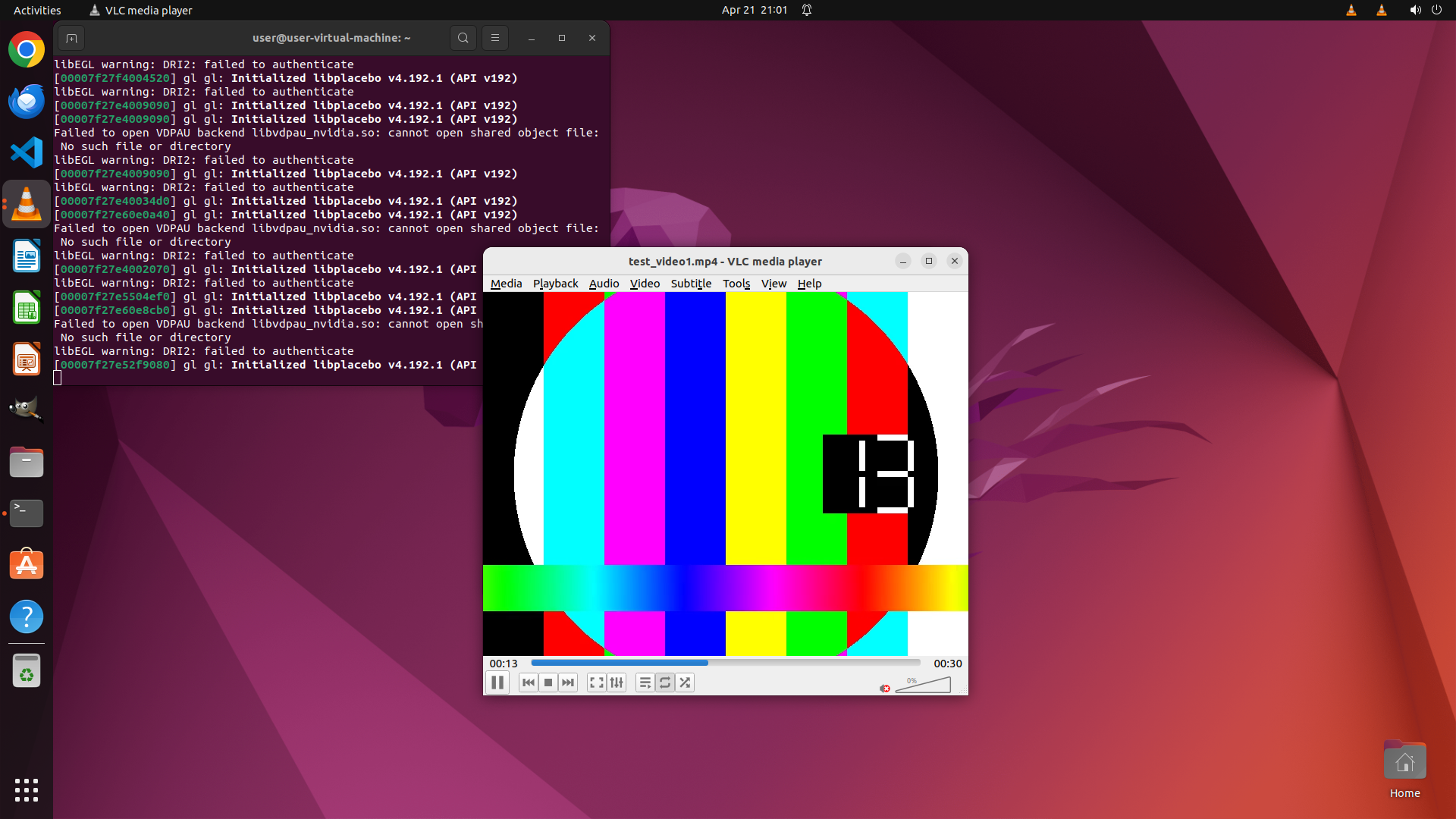1456x819 pixels.
Task: Skip to previous media track
Action: coord(529,682)
